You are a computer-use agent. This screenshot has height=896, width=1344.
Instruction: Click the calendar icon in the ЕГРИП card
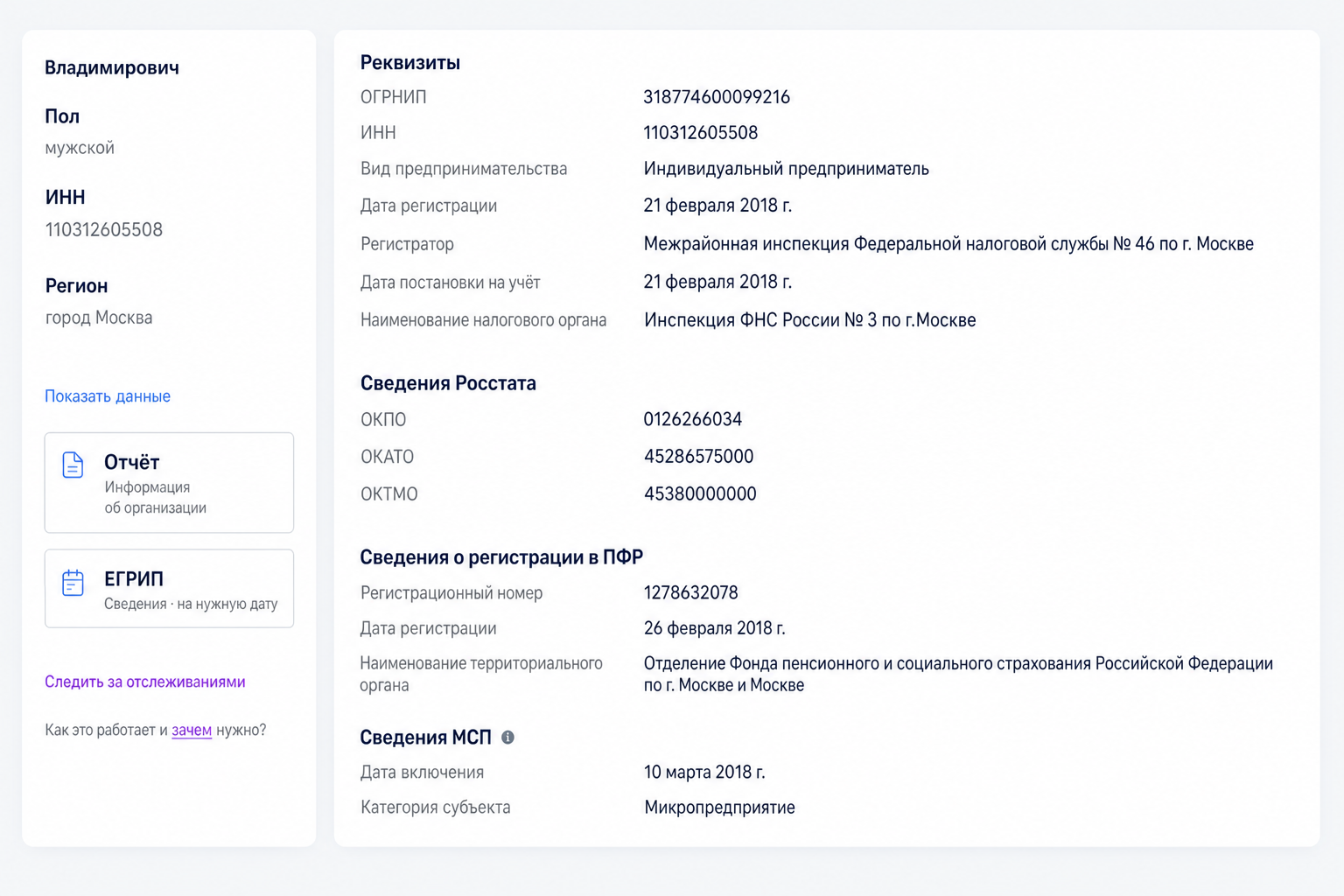(73, 583)
